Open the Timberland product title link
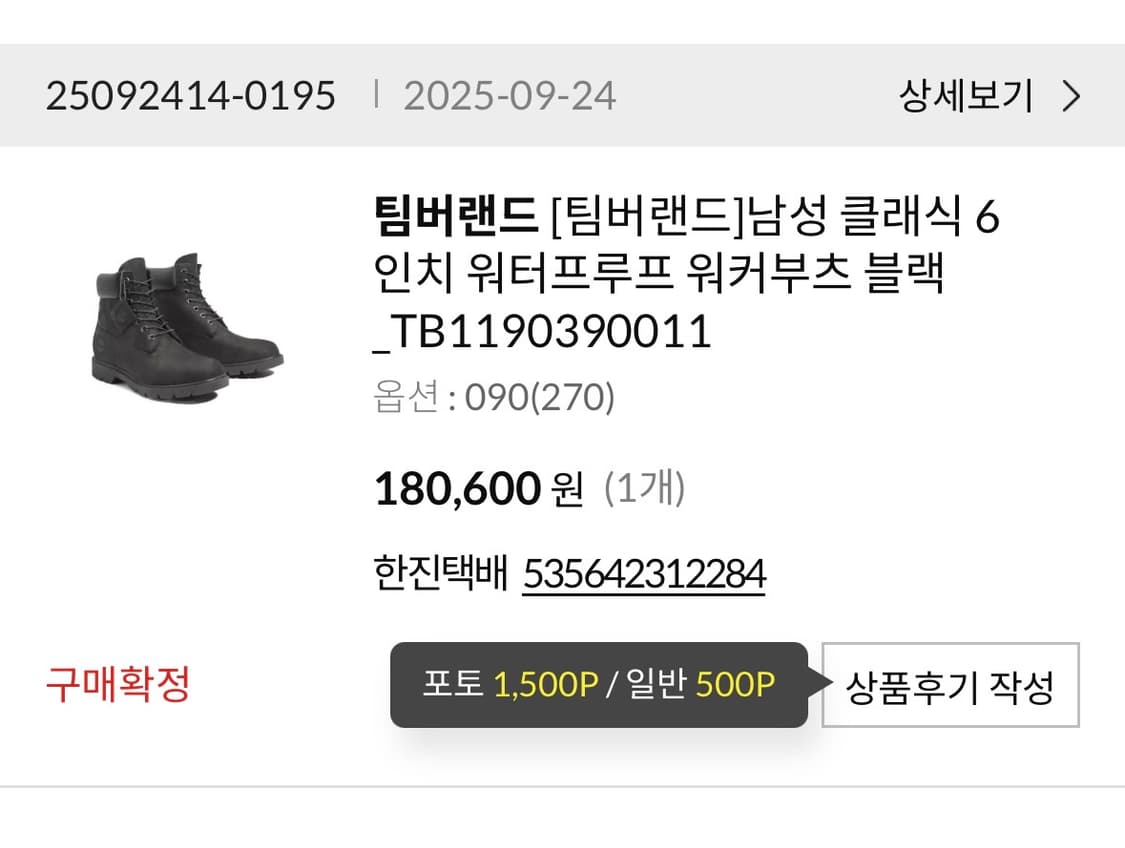The image size is (1125, 848). [x=690, y=272]
